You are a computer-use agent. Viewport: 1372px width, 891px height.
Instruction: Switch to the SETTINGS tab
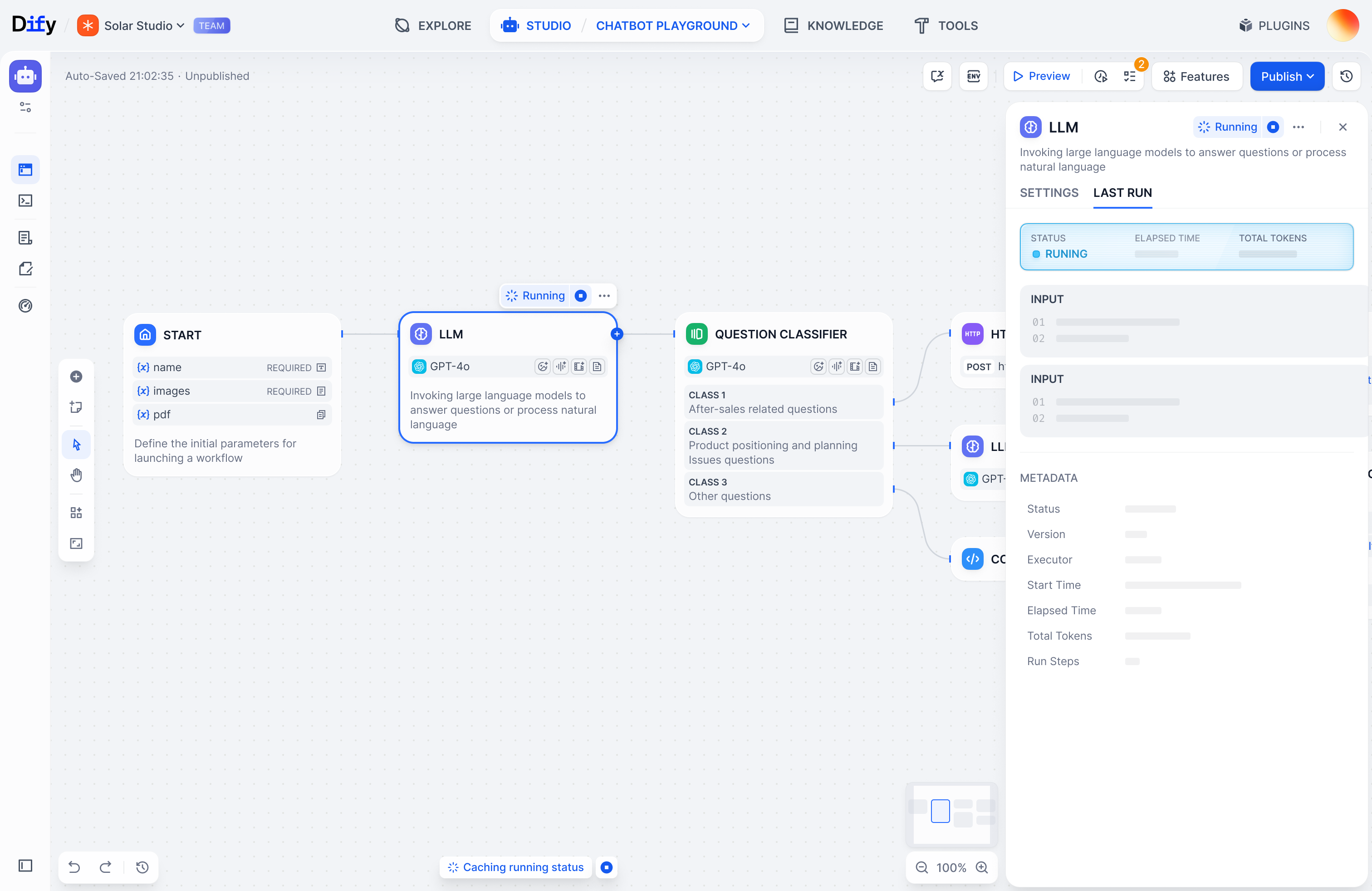click(x=1049, y=192)
